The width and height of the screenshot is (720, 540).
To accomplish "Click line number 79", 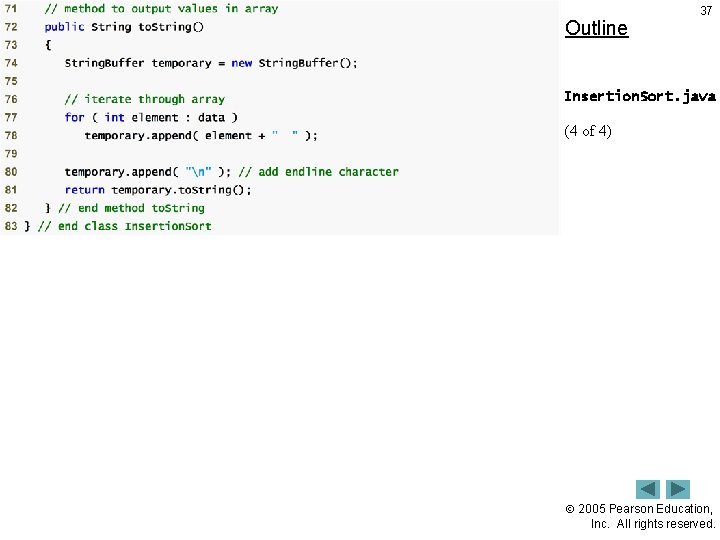I will 11,153.
